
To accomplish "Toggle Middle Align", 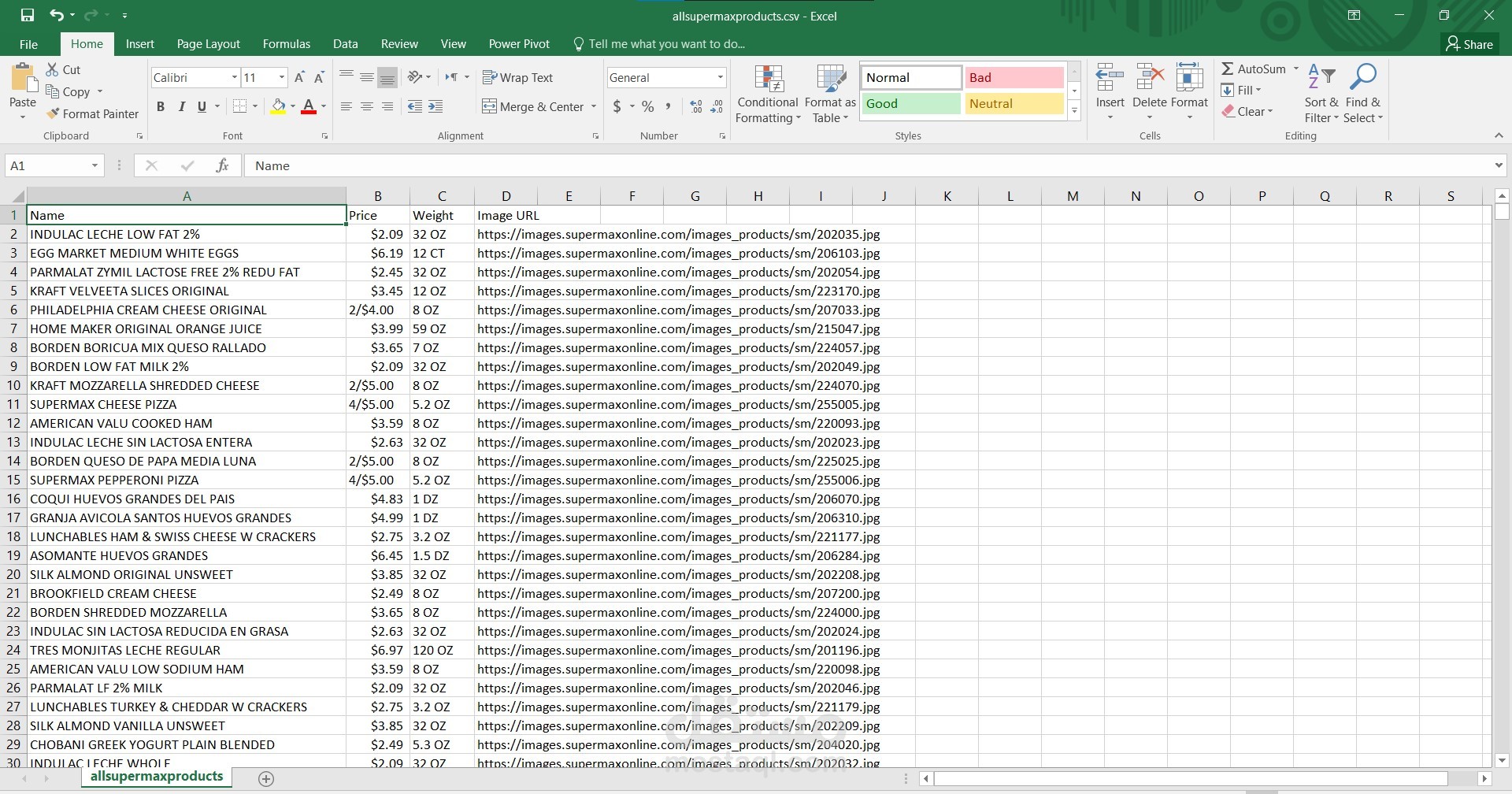I will [x=366, y=77].
